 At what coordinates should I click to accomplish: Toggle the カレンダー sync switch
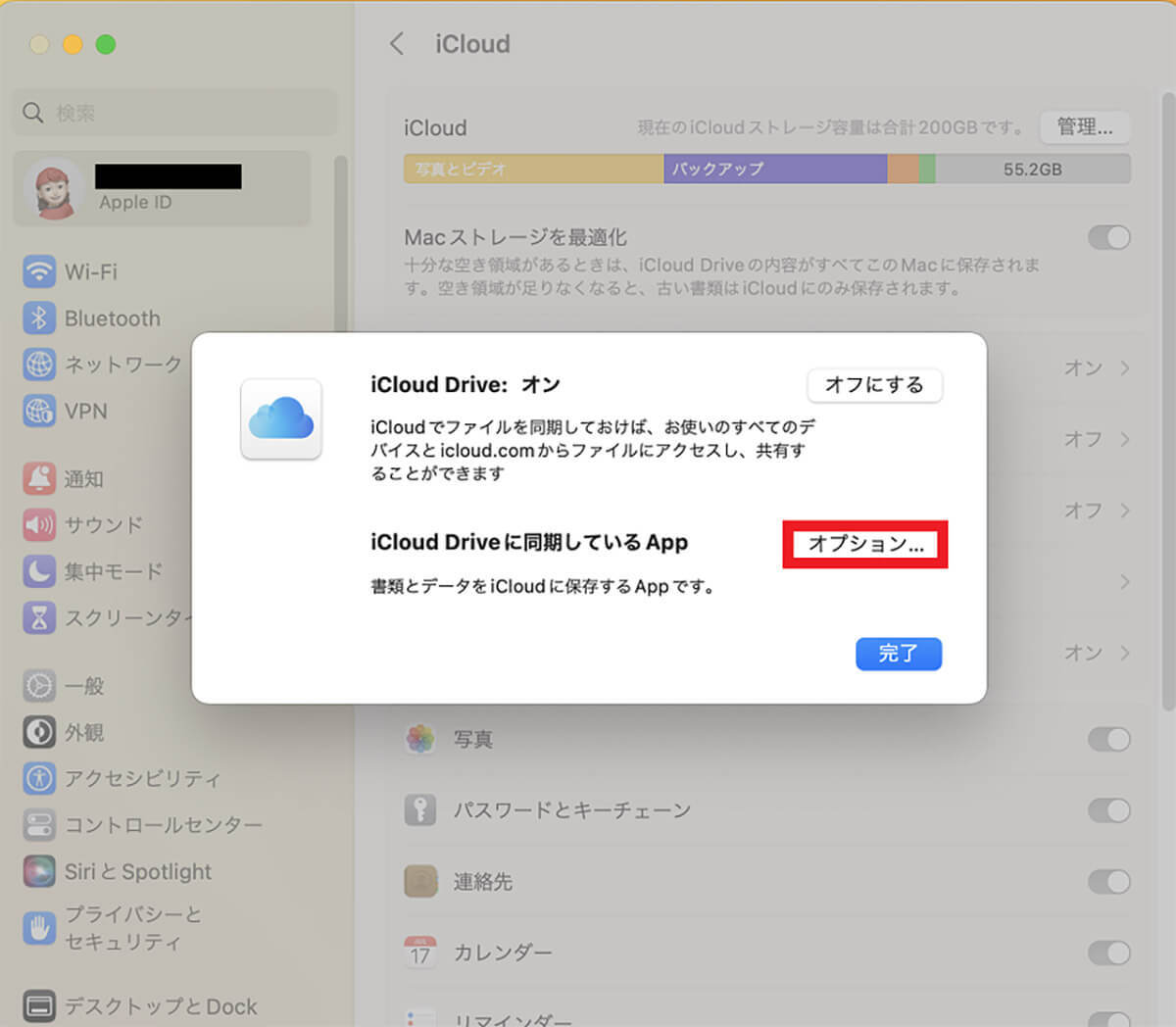[1108, 952]
